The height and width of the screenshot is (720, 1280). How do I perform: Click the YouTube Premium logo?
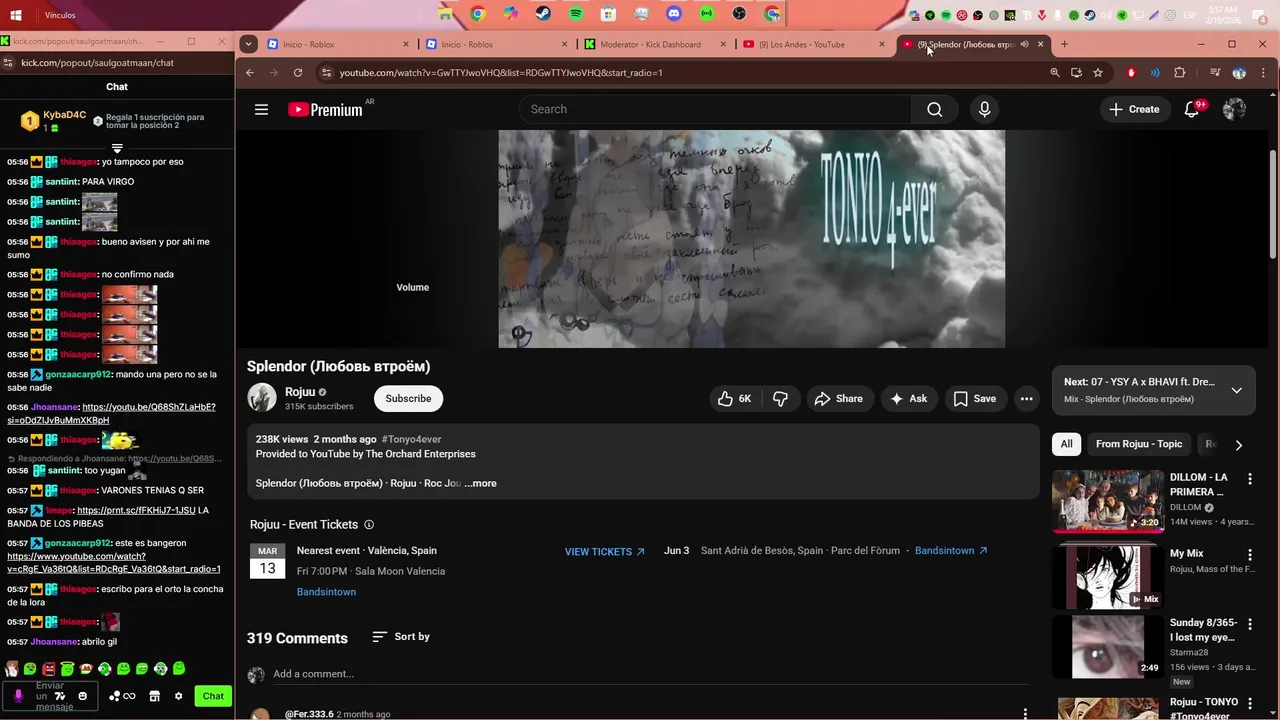point(325,109)
